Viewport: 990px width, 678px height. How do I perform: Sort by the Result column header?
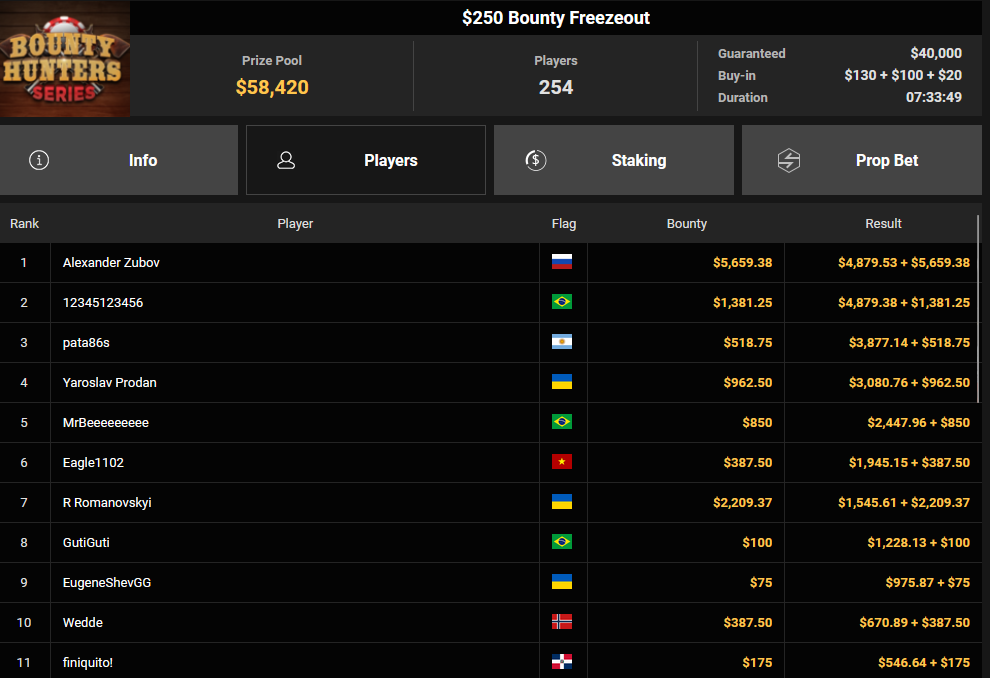pyautogui.click(x=883, y=224)
